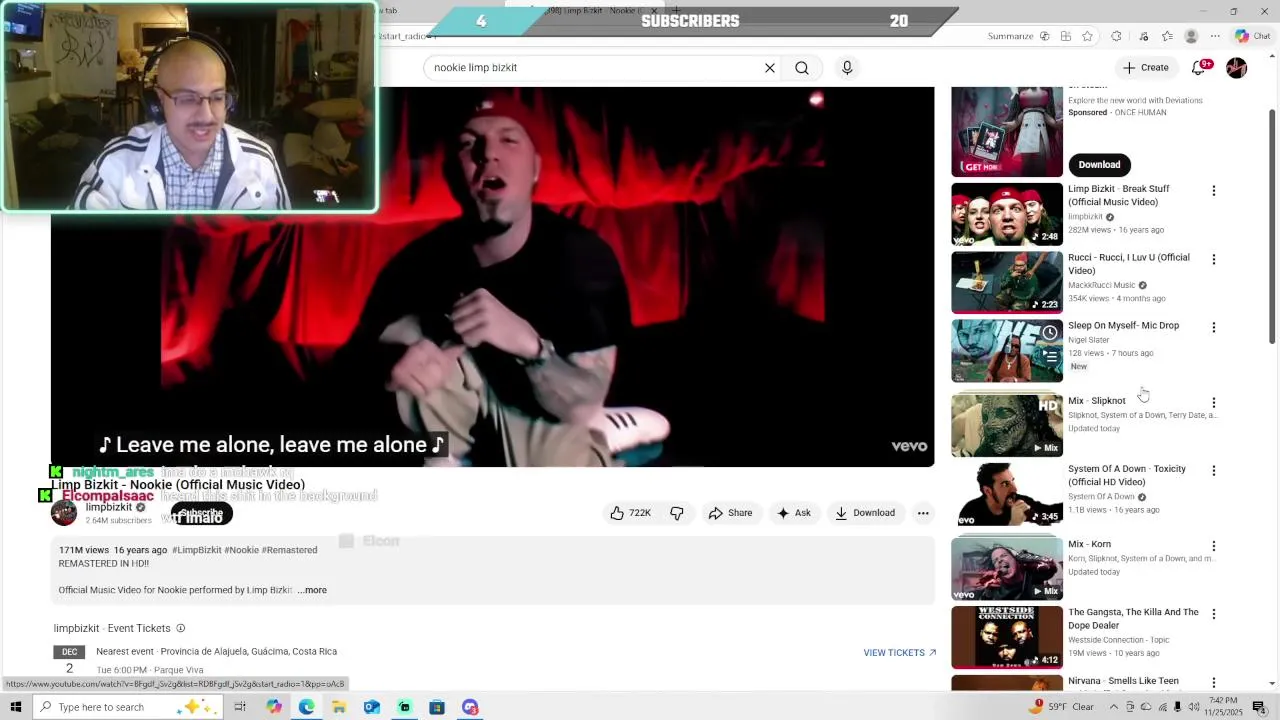Click VIEW TICKETS link
Viewport: 1280px width, 720px height.
899,653
